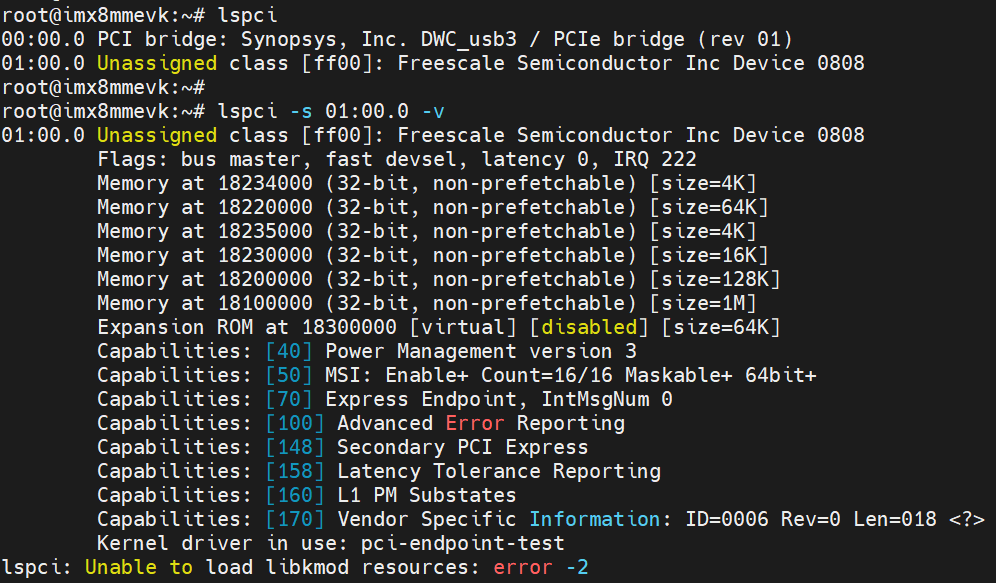Click the '[size=1M]' text

coord(702,303)
